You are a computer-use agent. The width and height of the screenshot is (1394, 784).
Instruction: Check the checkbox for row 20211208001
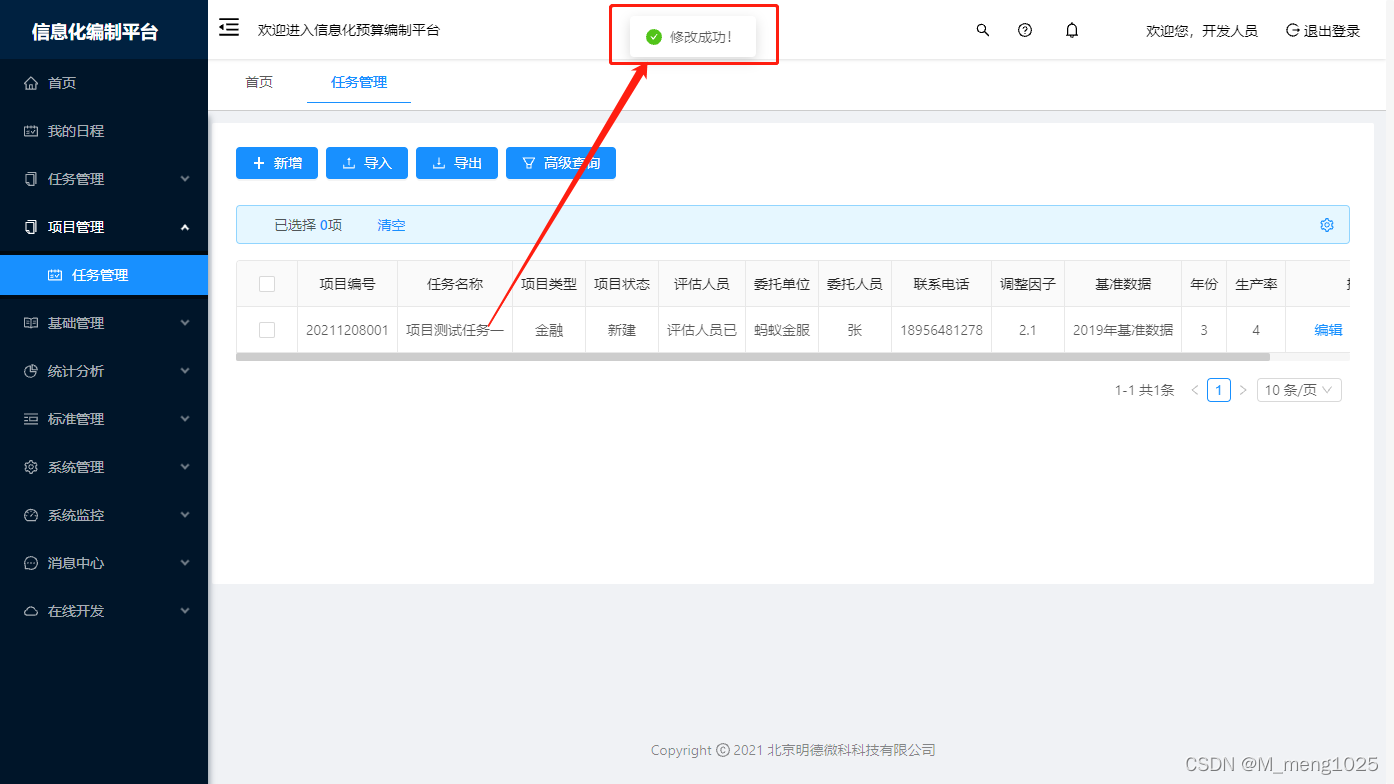coord(267,329)
